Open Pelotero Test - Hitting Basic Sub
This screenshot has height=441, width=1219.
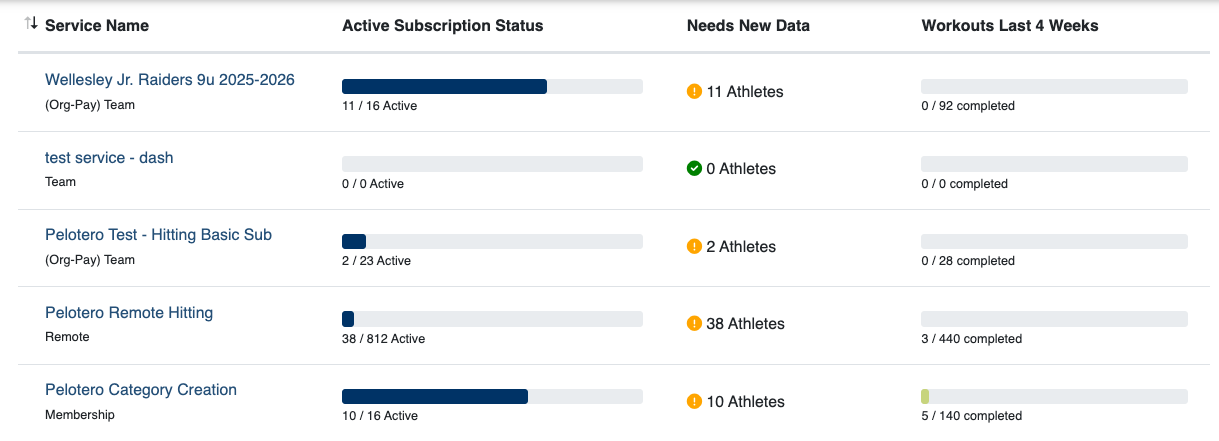point(158,235)
